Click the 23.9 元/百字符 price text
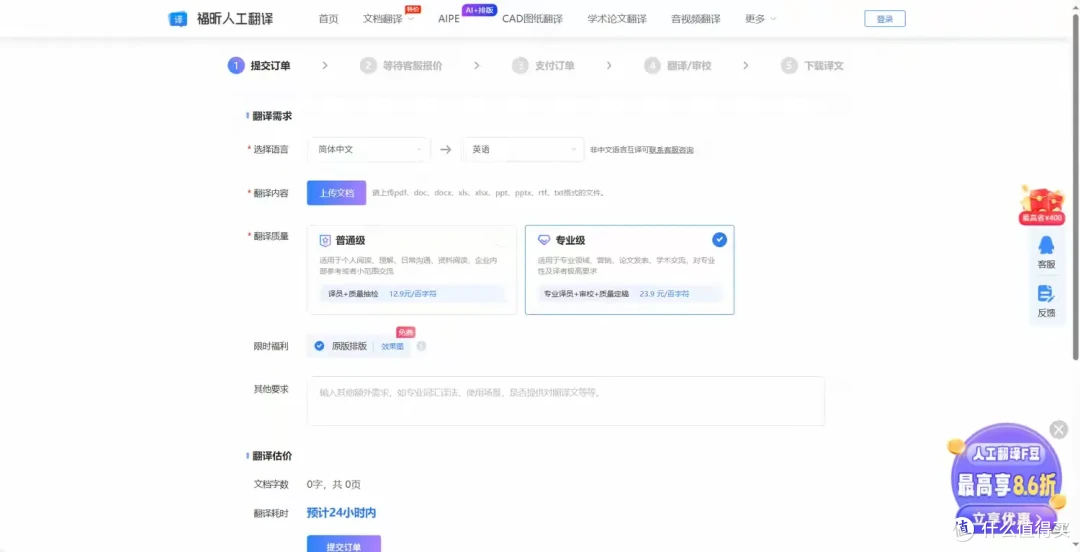The image size is (1080, 552). (665, 294)
